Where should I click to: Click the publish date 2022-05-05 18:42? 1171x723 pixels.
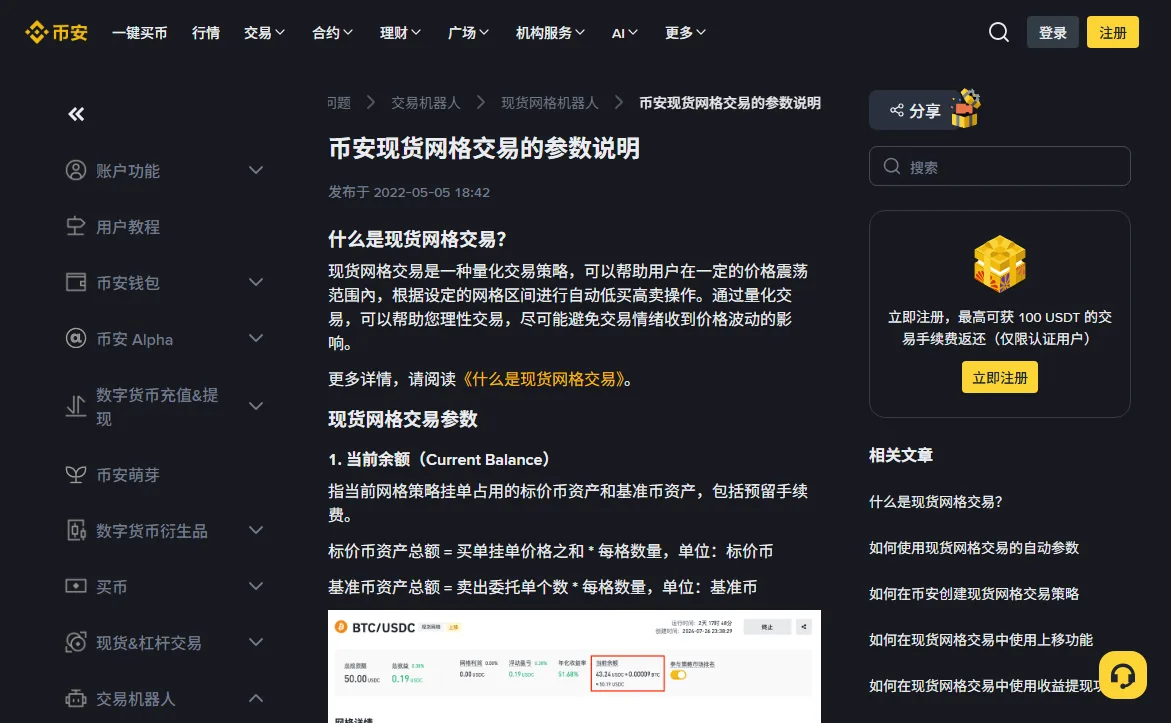coord(432,192)
